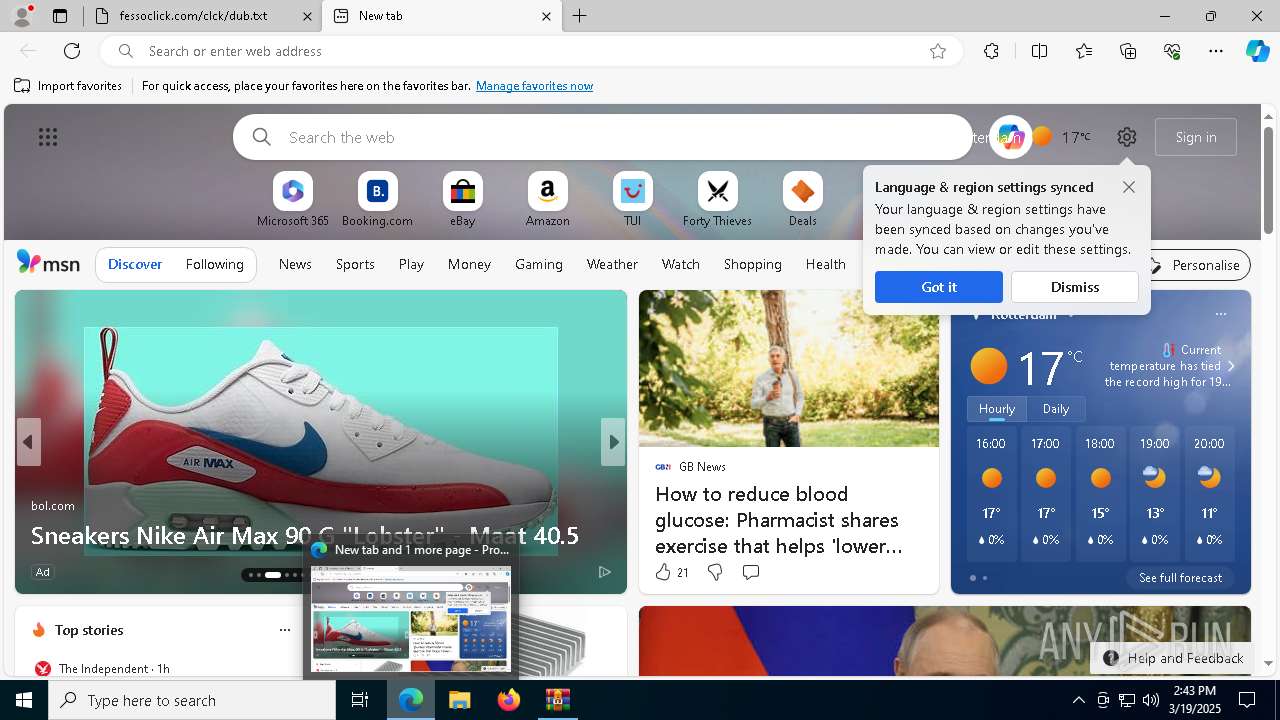Screen dimensions: 1280x720
Task: Select the Discover feed tab
Action: coord(135,264)
